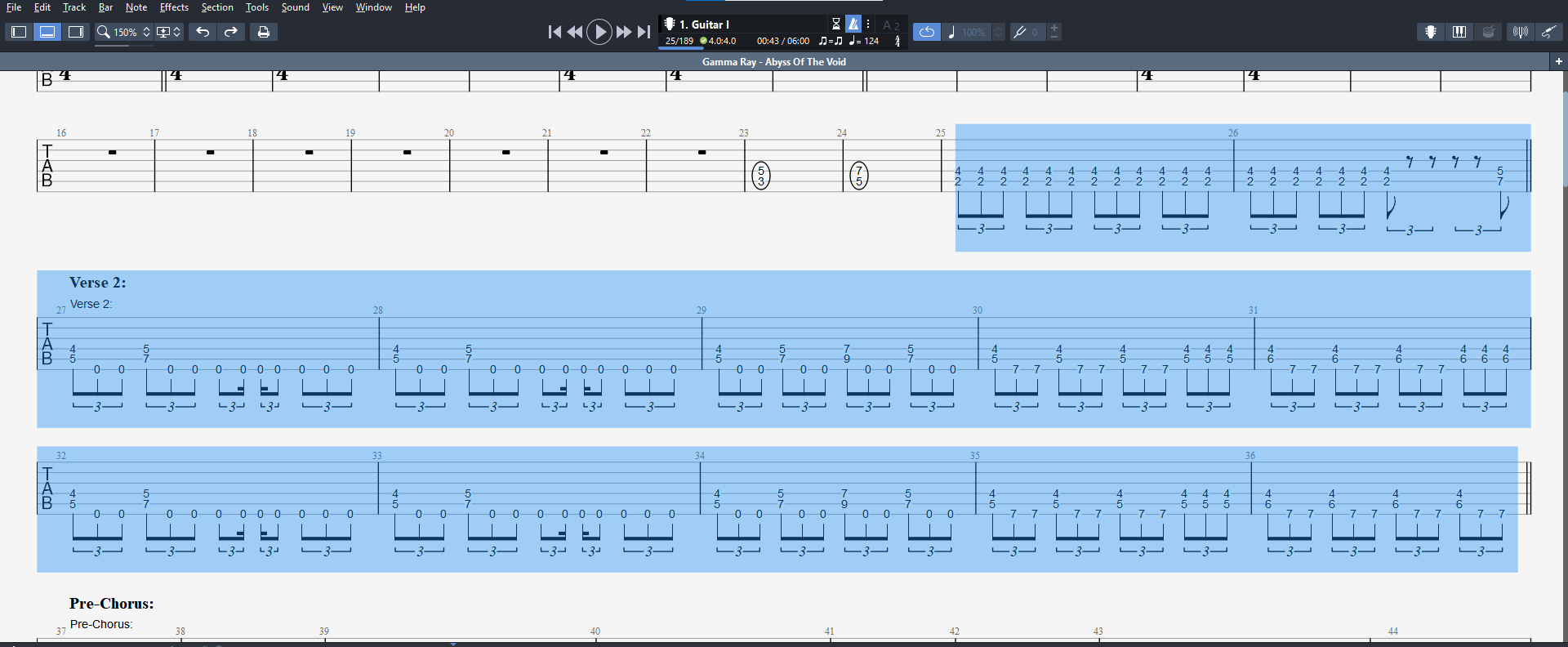Open the Section menu
The height and width of the screenshot is (647, 1568).
[217, 7]
